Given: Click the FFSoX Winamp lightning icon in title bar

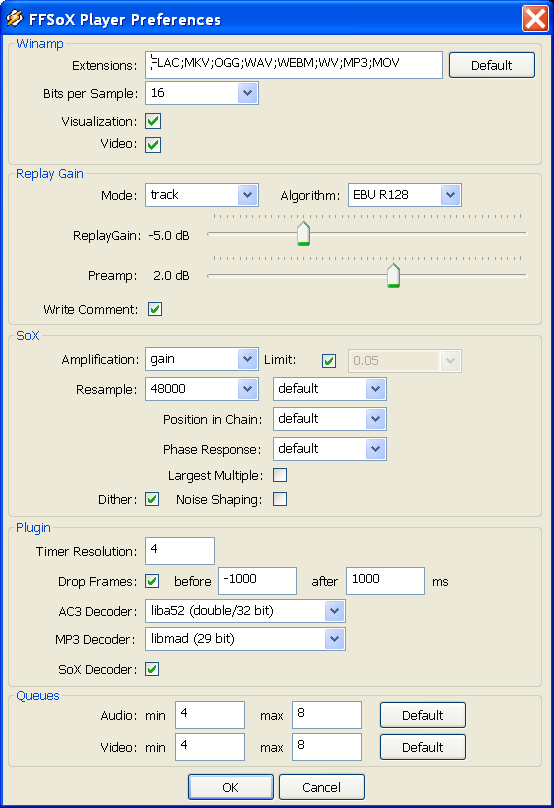Looking at the screenshot, I should [x=14, y=19].
